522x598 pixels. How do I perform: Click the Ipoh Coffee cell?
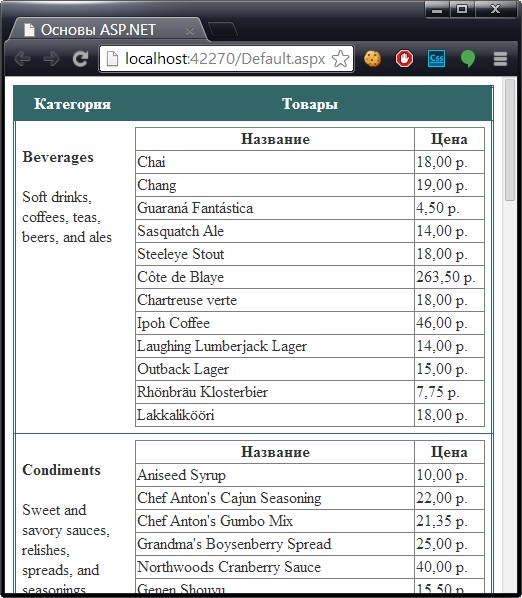click(x=275, y=323)
